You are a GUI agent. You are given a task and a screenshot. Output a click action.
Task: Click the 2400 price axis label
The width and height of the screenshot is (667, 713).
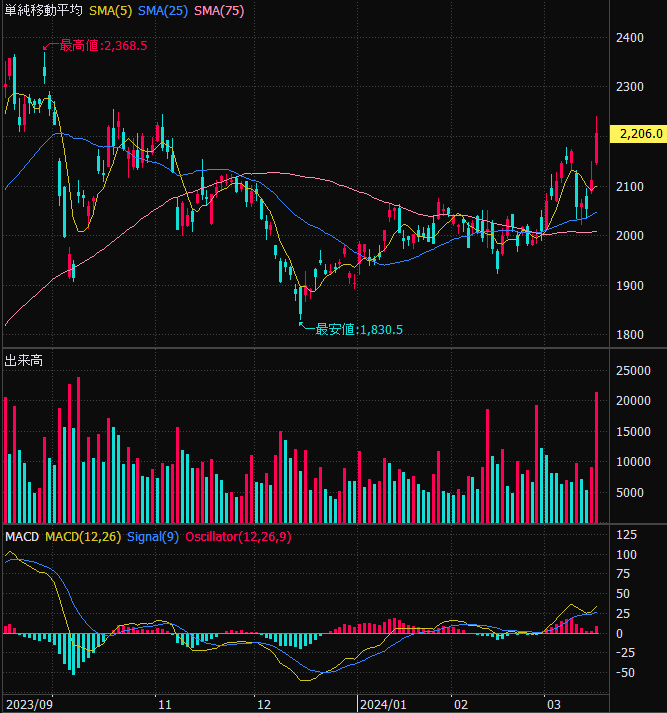point(630,38)
